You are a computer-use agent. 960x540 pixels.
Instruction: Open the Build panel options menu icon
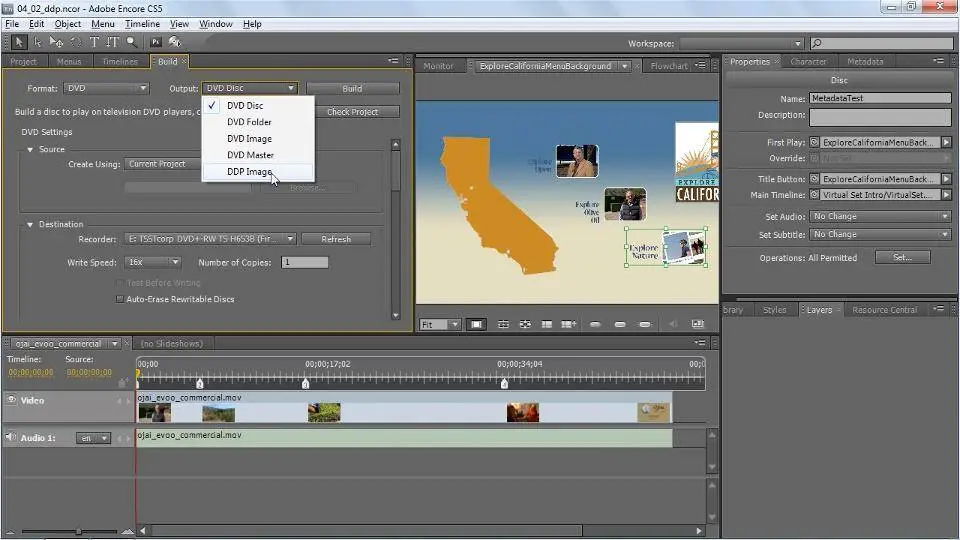pyautogui.click(x=393, y=61)
